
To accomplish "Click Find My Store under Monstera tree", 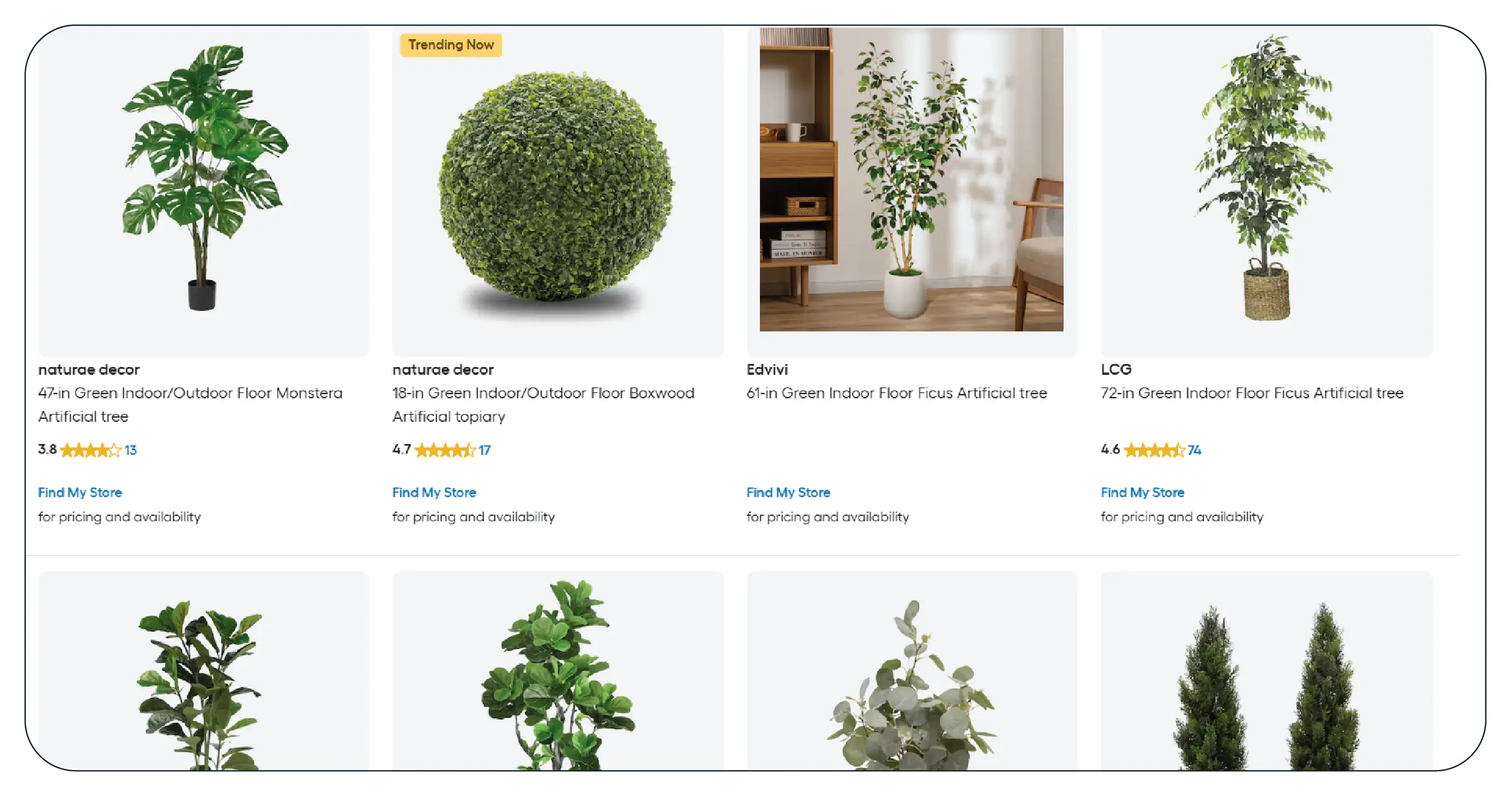I will pos(80,492).
